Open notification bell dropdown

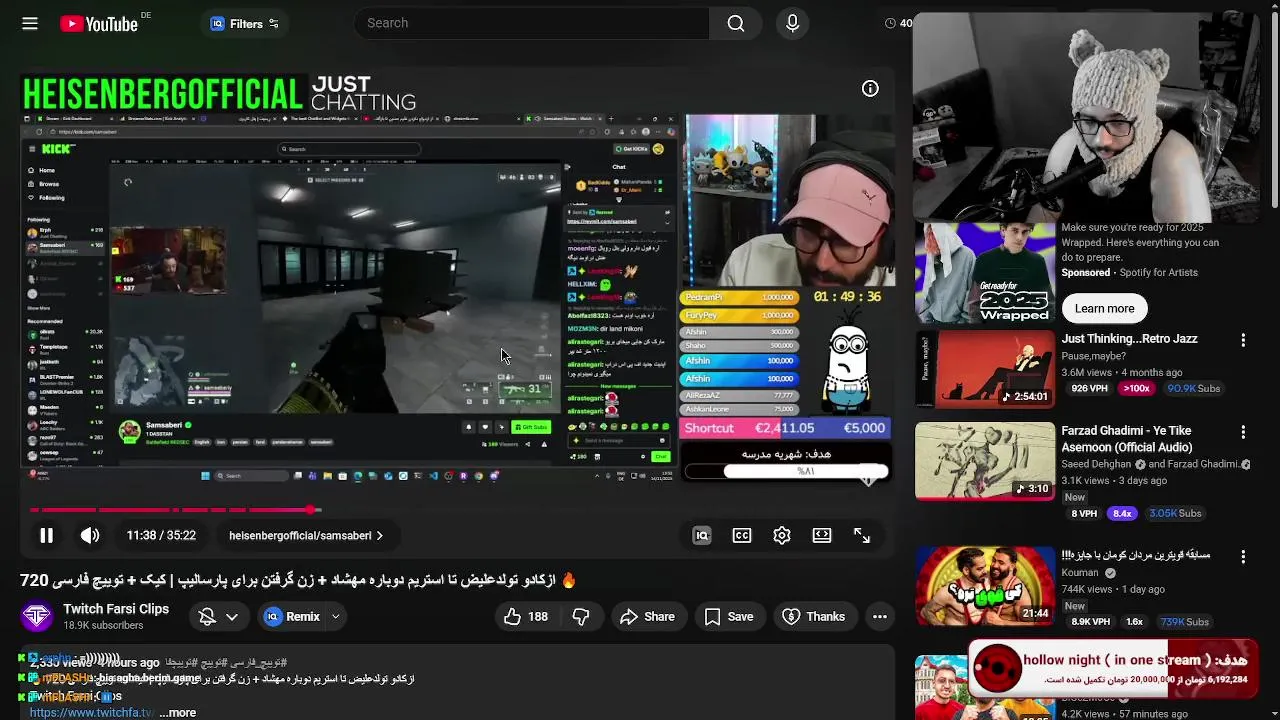(x=218, y=616)
